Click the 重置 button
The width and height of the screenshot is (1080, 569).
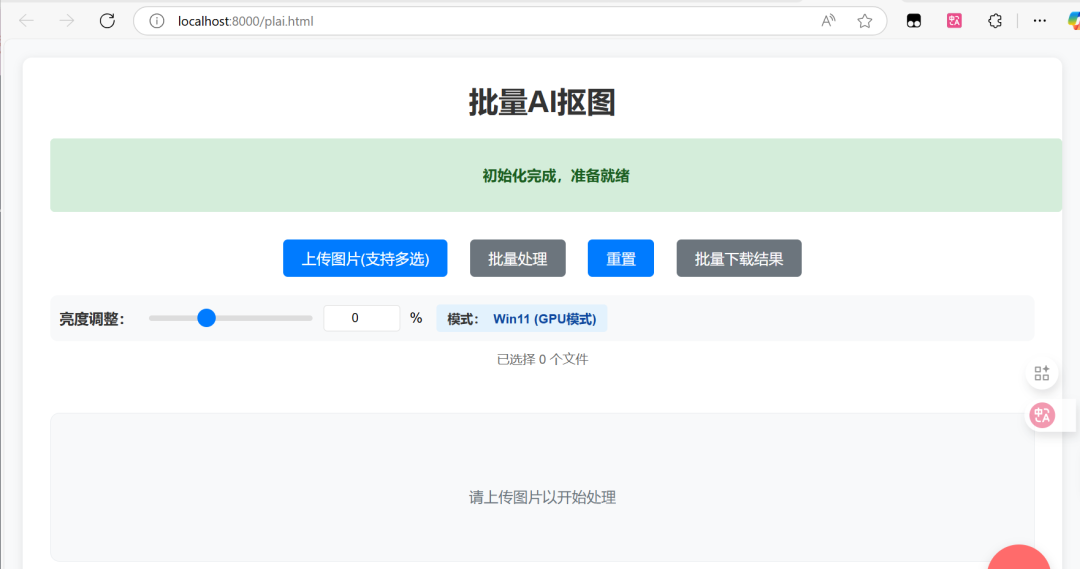(x=621, y=258)
